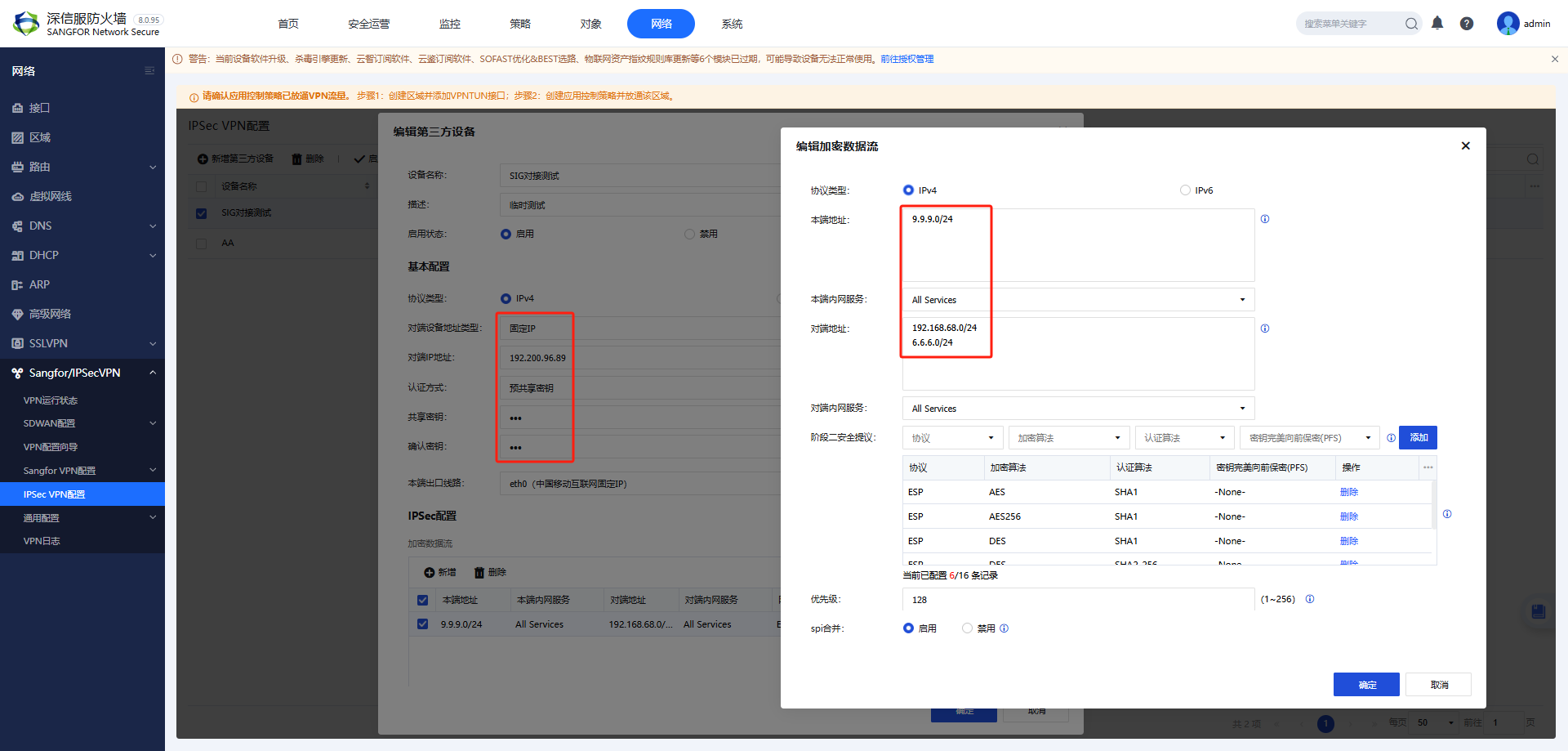Screen dimensions: 1568x751
Task: Click 新增第三方设备 on the IPSec VPN配置 page
Action: (235, 159)
